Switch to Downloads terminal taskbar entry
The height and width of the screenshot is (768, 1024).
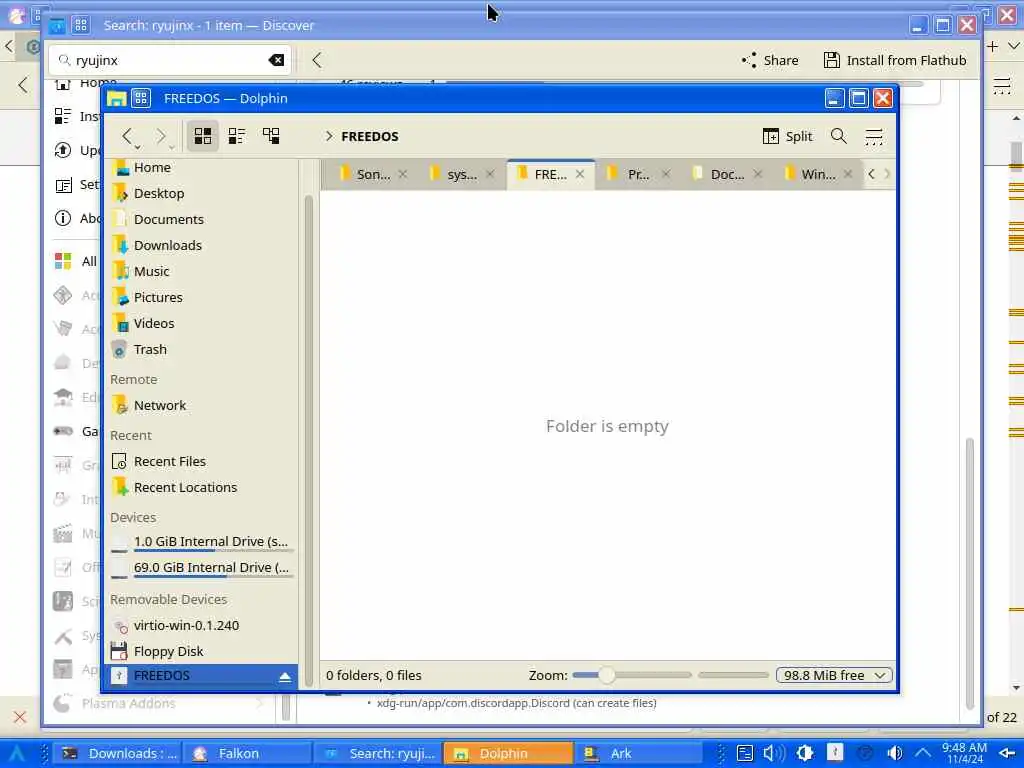pyautogui.click(x=120, y=754)
